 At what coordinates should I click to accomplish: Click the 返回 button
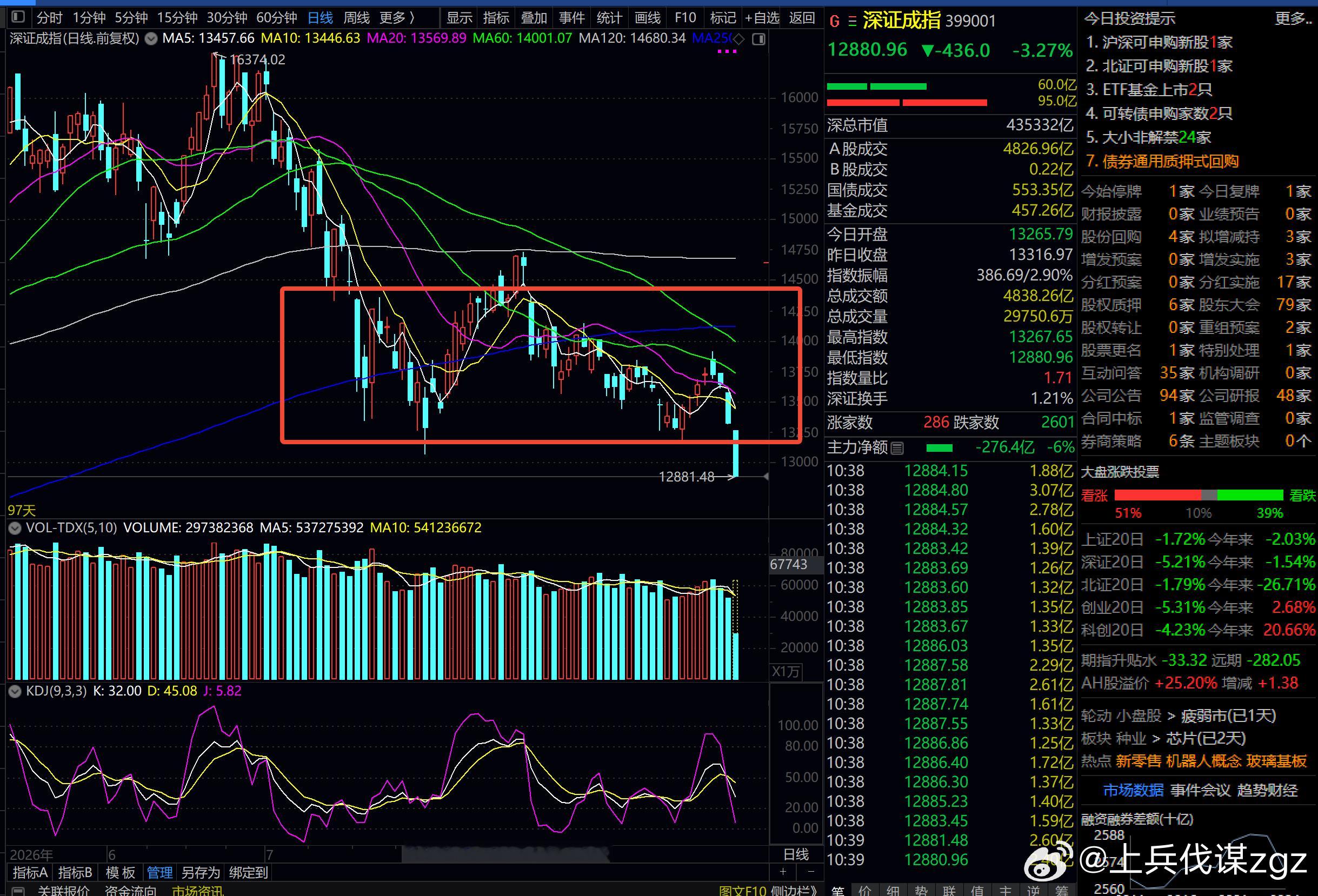tap(802, 18)
